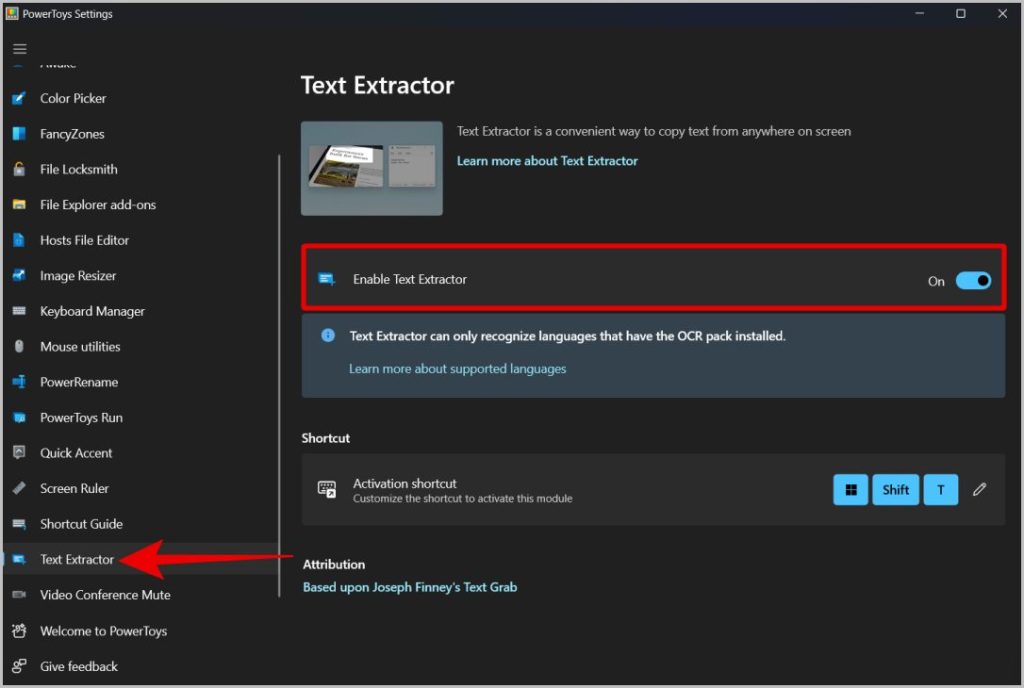
Task: Open Learn more about Text Extractor link
Action: 547,161
